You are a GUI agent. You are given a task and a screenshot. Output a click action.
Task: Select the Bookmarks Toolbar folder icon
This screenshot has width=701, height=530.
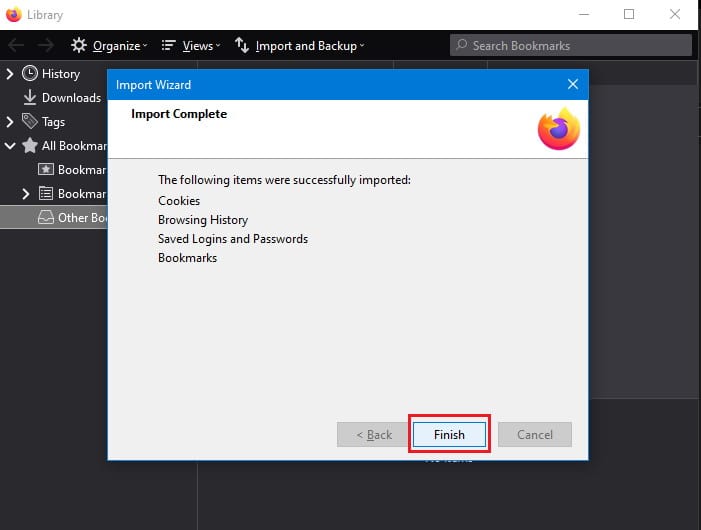(46, 169)
